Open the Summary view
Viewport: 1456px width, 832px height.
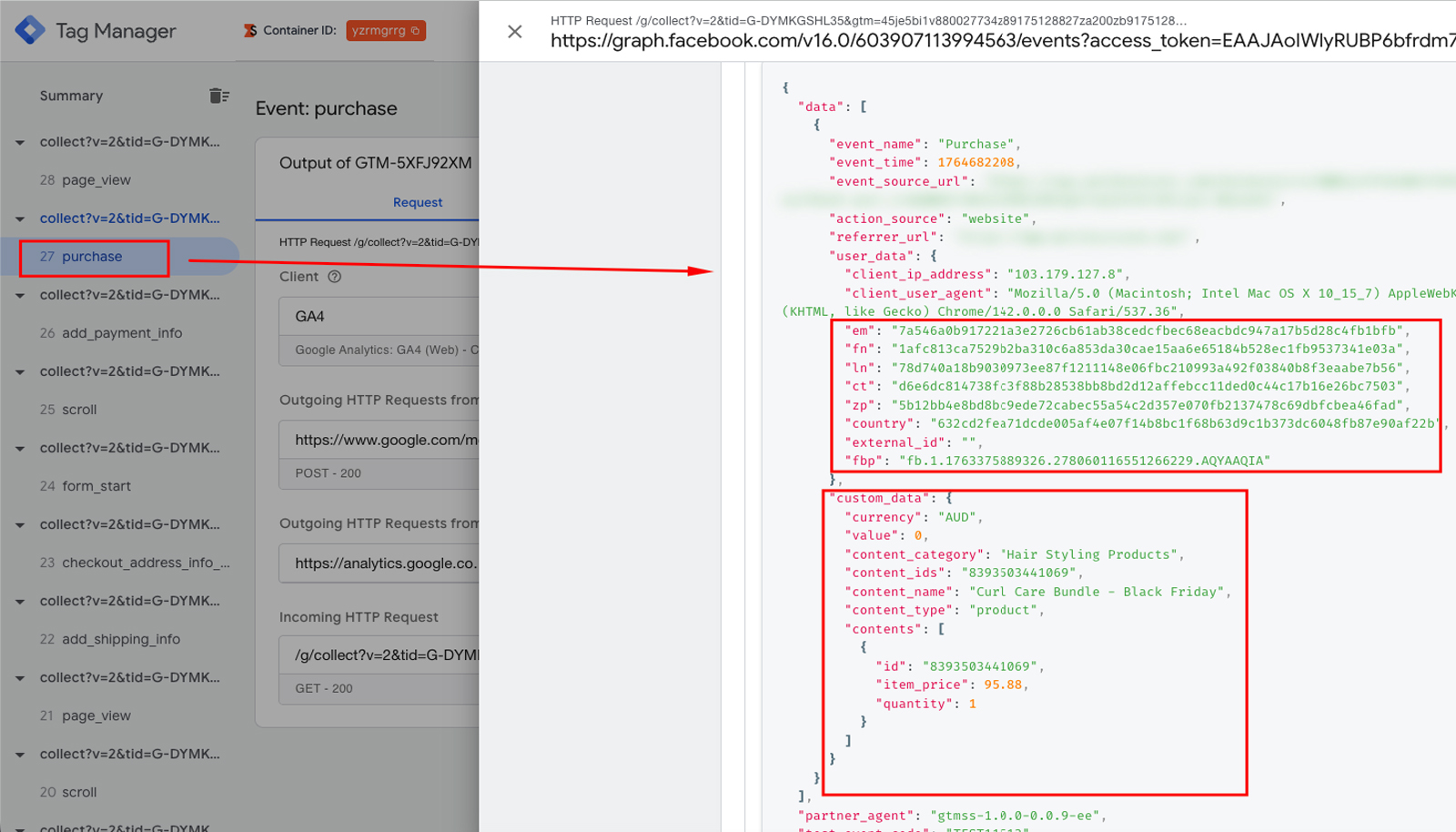[x=71, y=96]
